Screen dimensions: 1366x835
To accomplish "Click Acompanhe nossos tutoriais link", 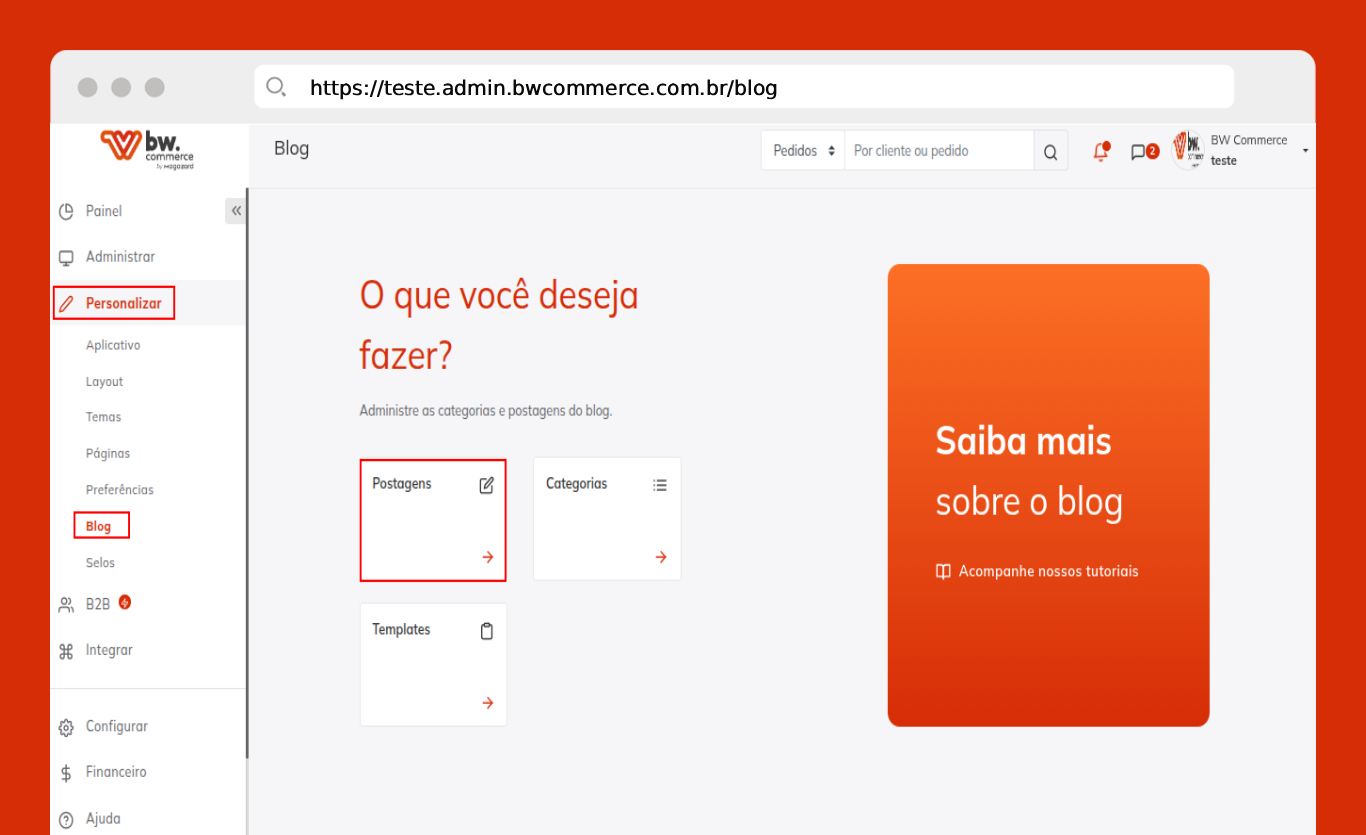I will [1047, 571].
